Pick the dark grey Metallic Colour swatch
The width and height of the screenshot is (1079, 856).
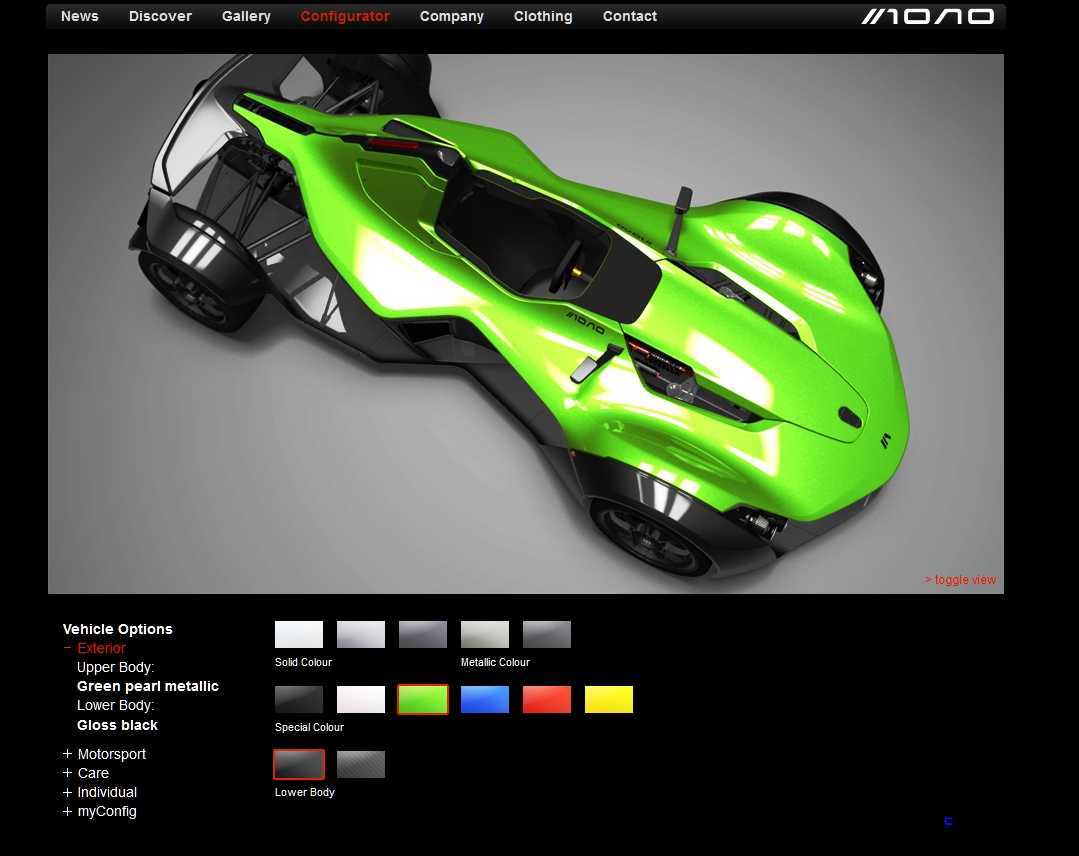pyautogui.click(x=546, y=634)
